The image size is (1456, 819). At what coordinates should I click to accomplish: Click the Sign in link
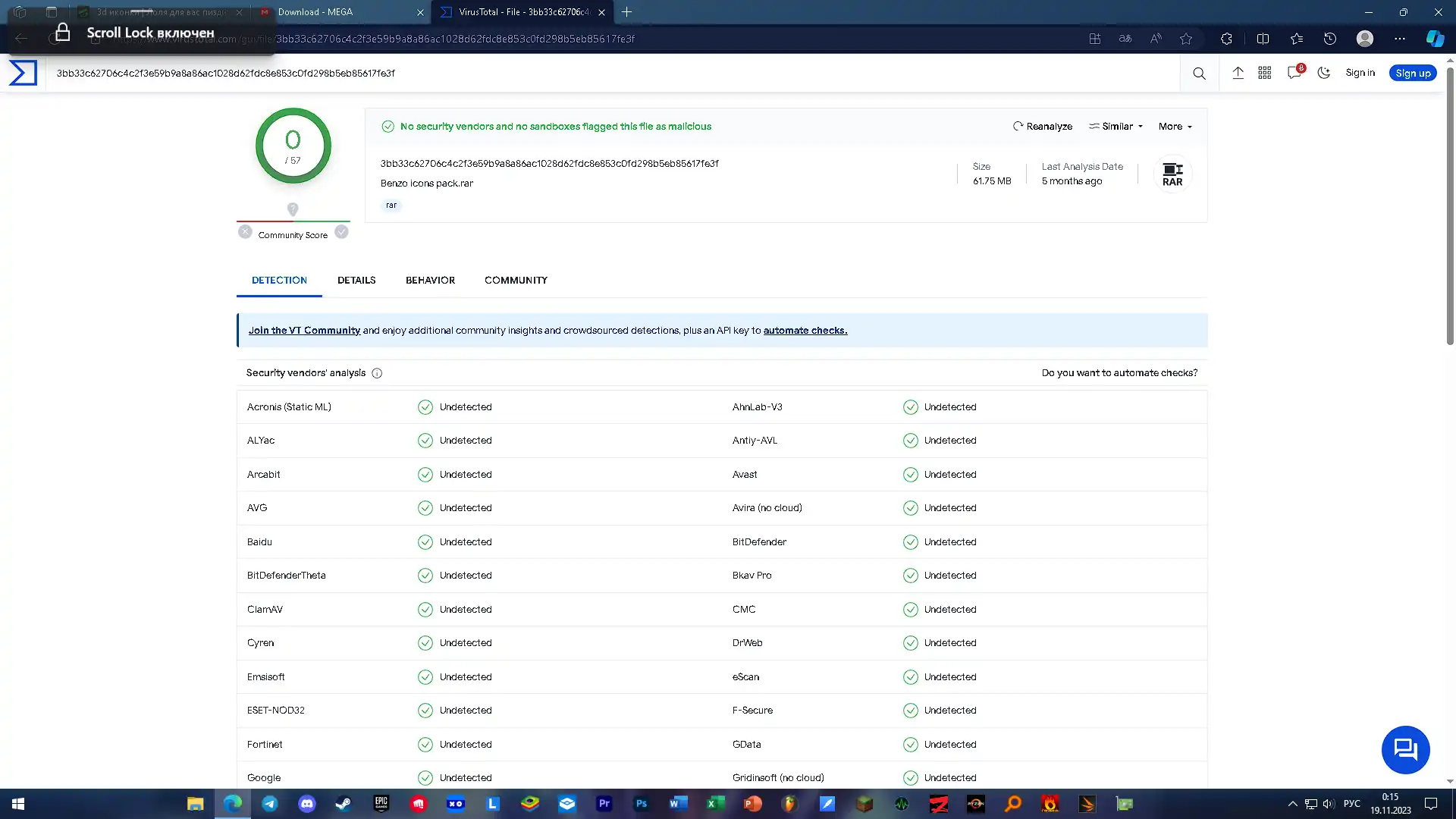point(1360,73)
